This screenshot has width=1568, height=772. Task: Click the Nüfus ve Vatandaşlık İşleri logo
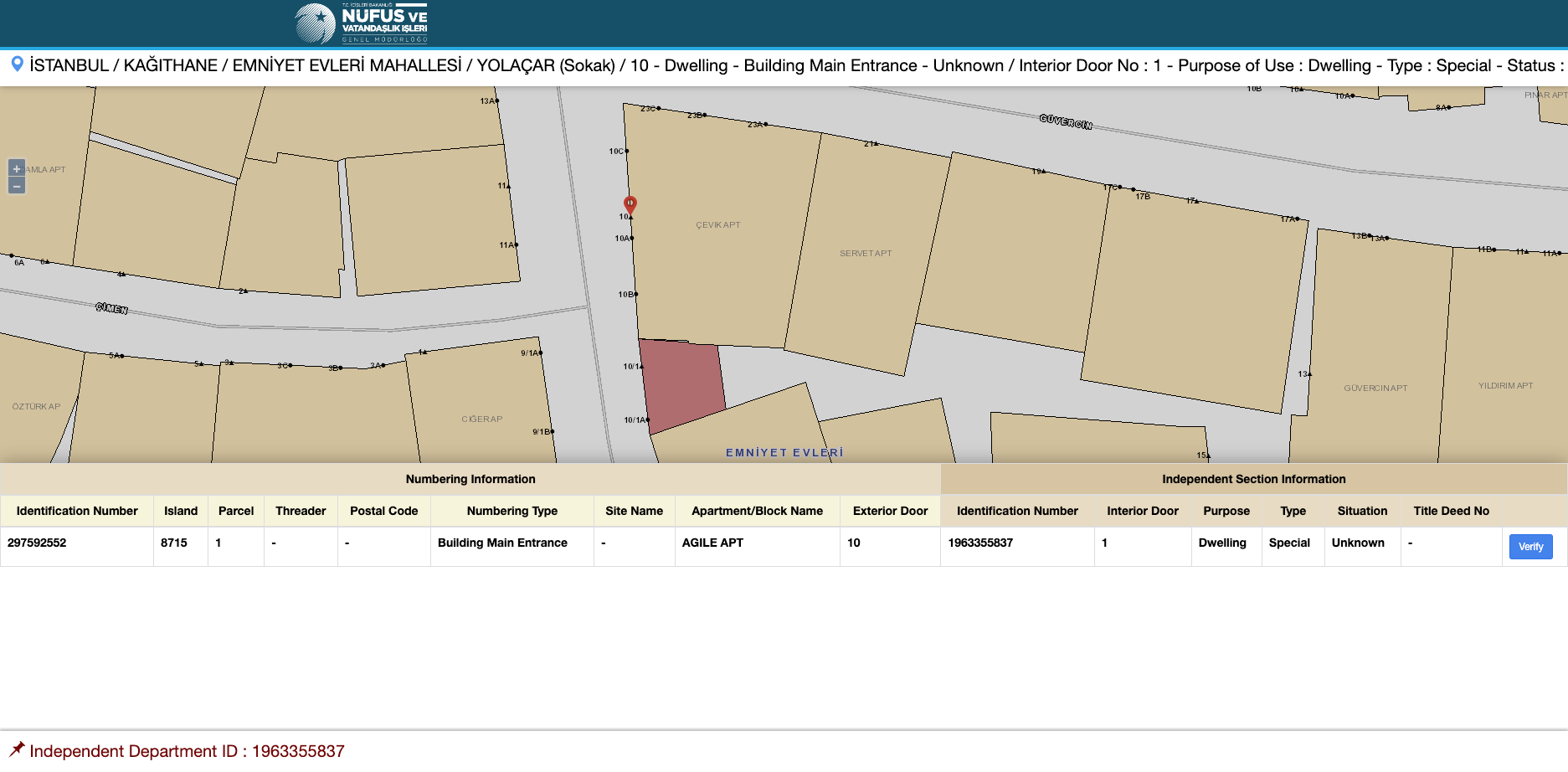point(362,23)
